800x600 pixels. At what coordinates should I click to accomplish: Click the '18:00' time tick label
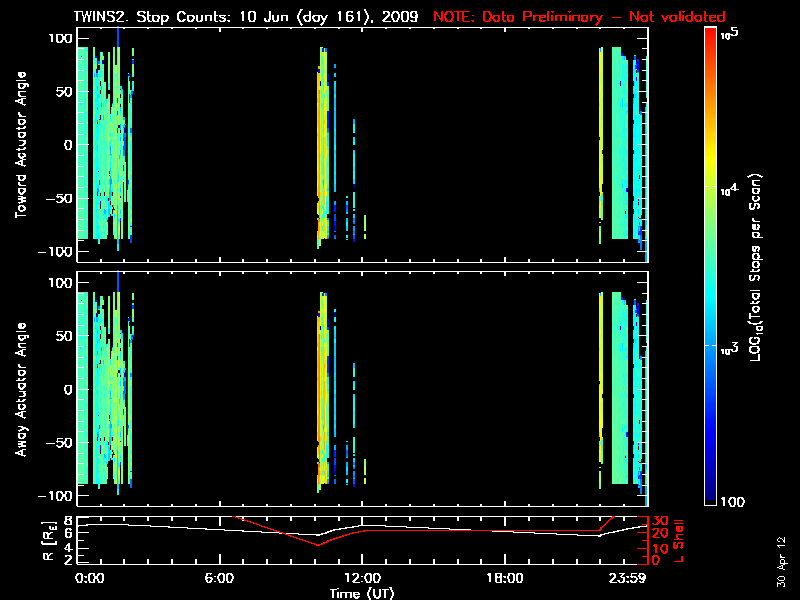pyautogui.click(x=504, y=579)
